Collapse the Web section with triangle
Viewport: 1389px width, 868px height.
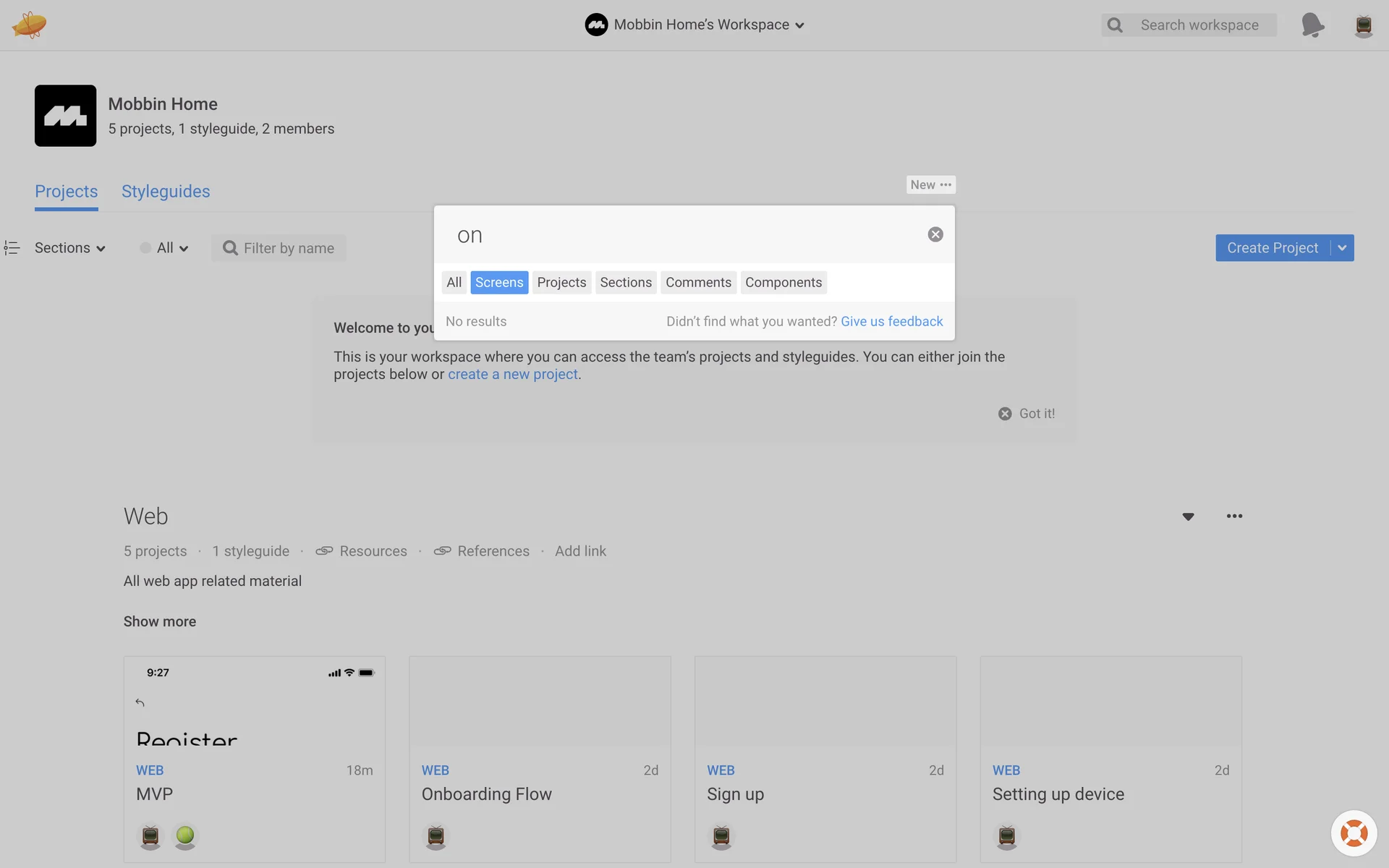pos(1188,516)
